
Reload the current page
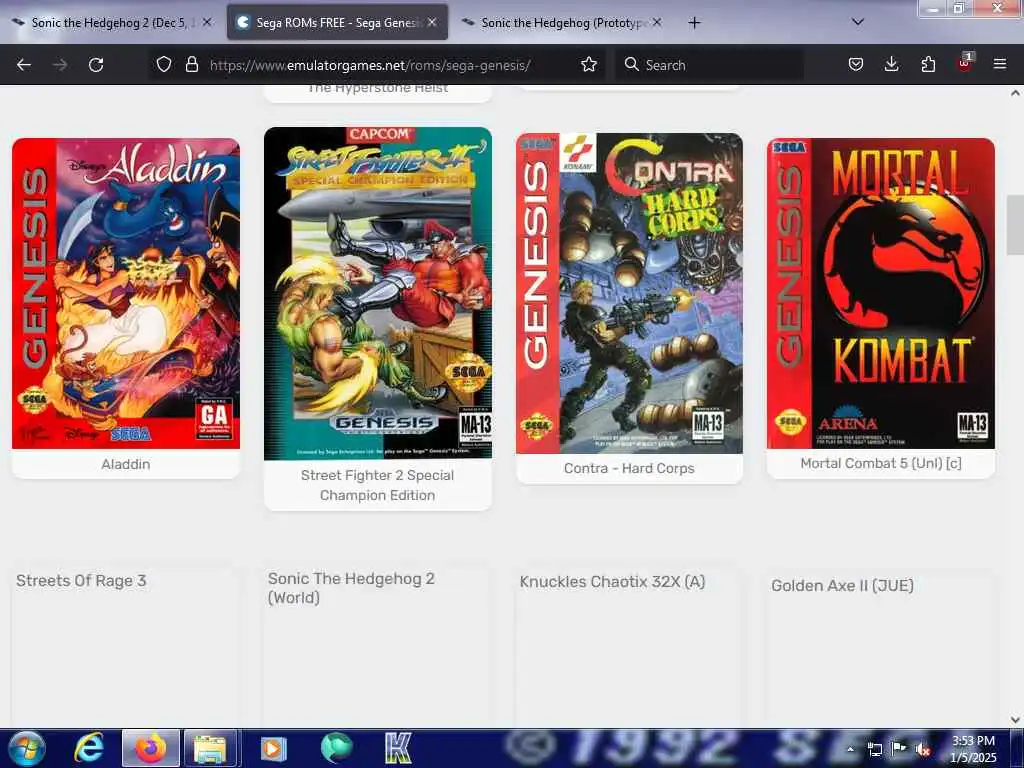96,65
